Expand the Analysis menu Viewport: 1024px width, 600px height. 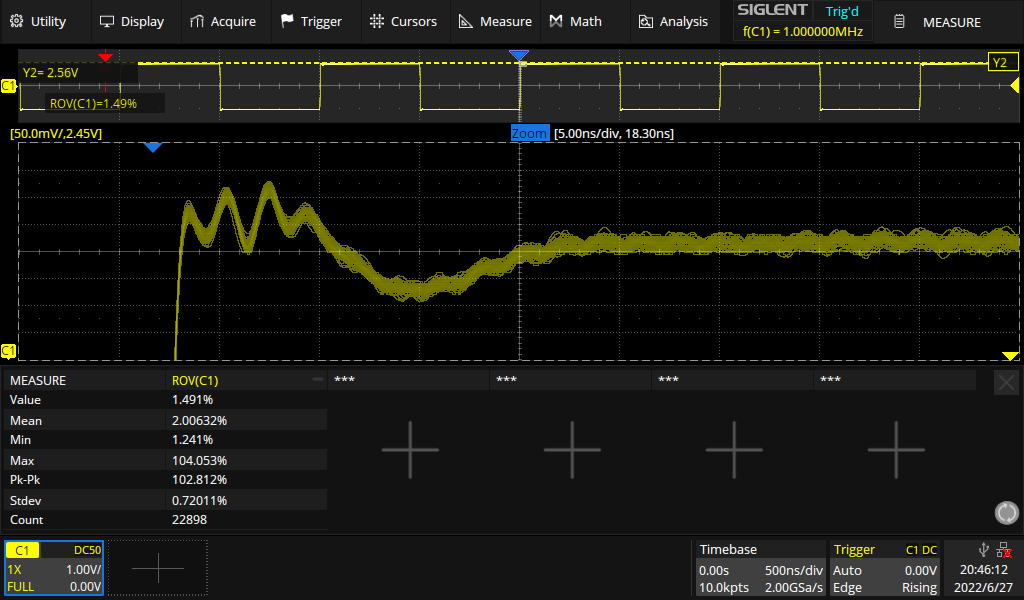[673, 21]
